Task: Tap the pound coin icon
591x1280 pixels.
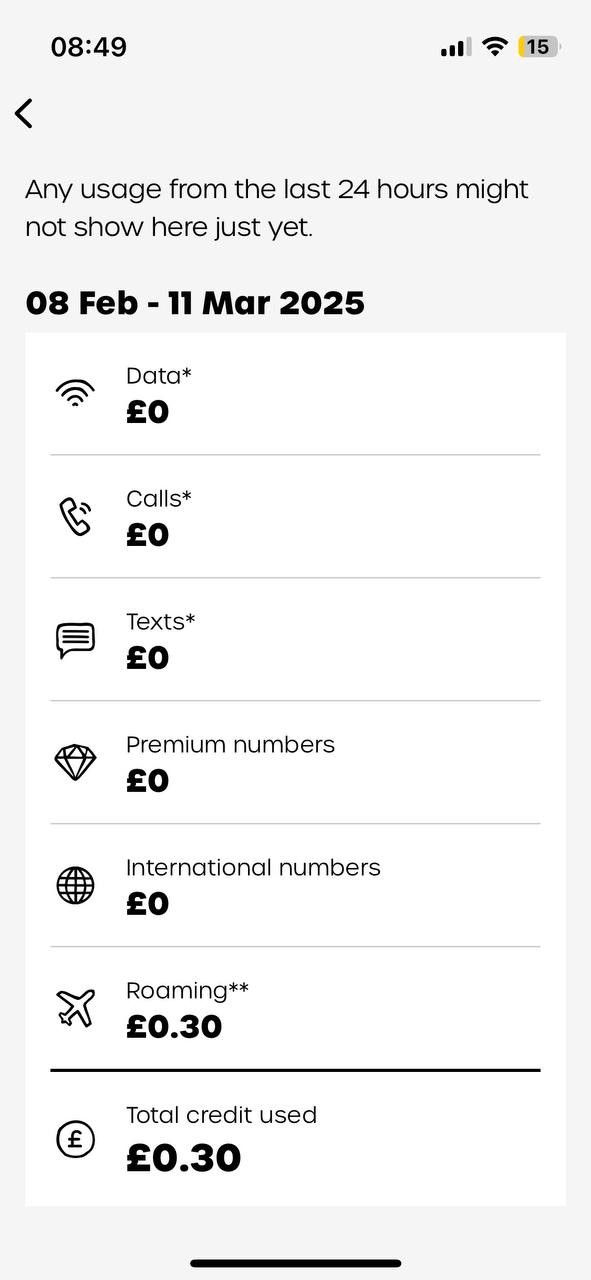Action: click(75, 1139)
